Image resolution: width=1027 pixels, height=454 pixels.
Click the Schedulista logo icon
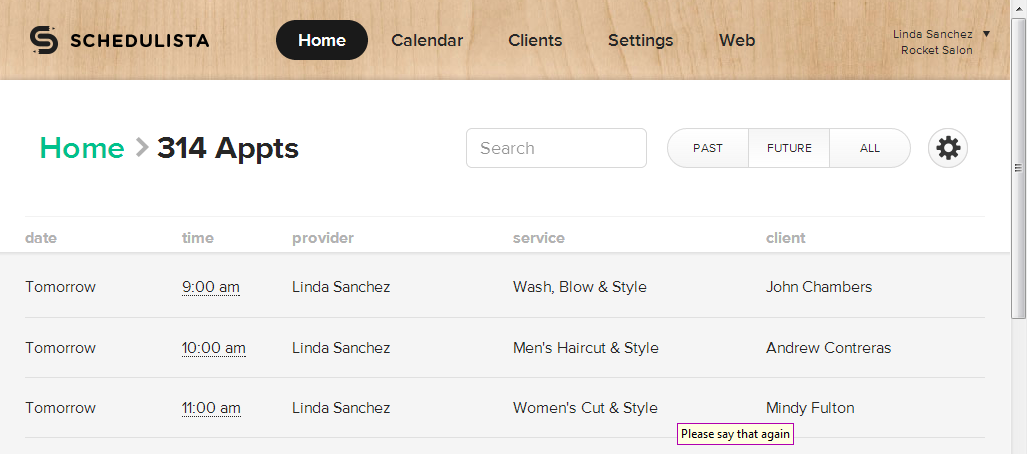(x=44, y=40)
